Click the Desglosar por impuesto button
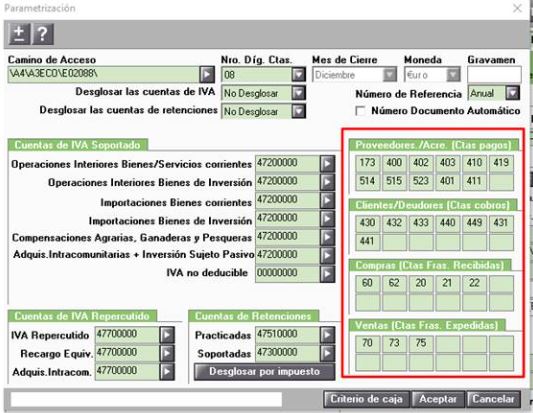Screen dimensions: 533x413 264,372
